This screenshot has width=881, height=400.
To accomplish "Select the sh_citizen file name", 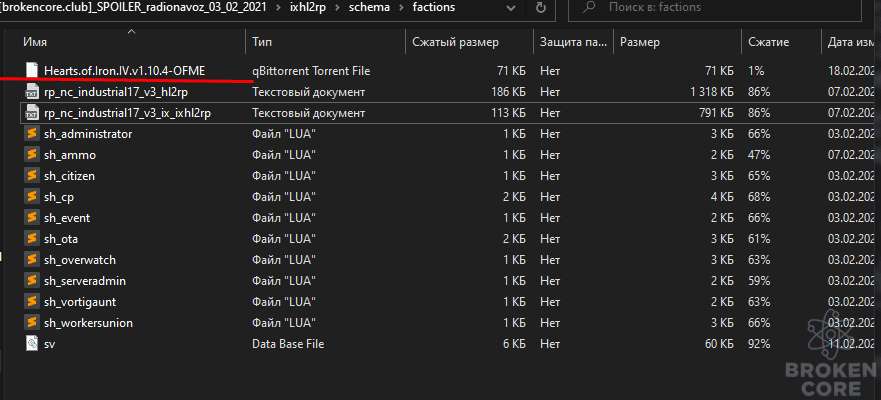I will tap(69, 176).
